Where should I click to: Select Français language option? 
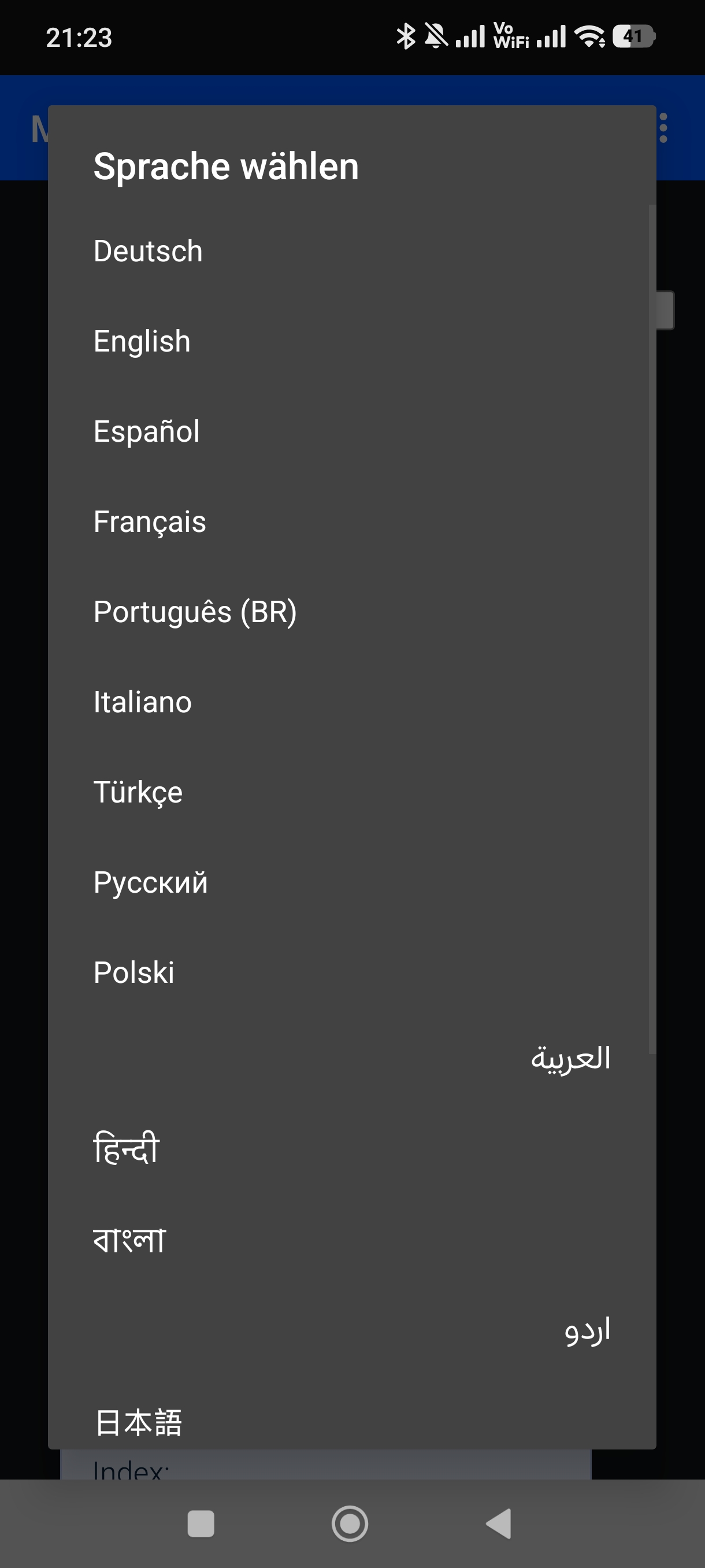(x=150, y=522)
